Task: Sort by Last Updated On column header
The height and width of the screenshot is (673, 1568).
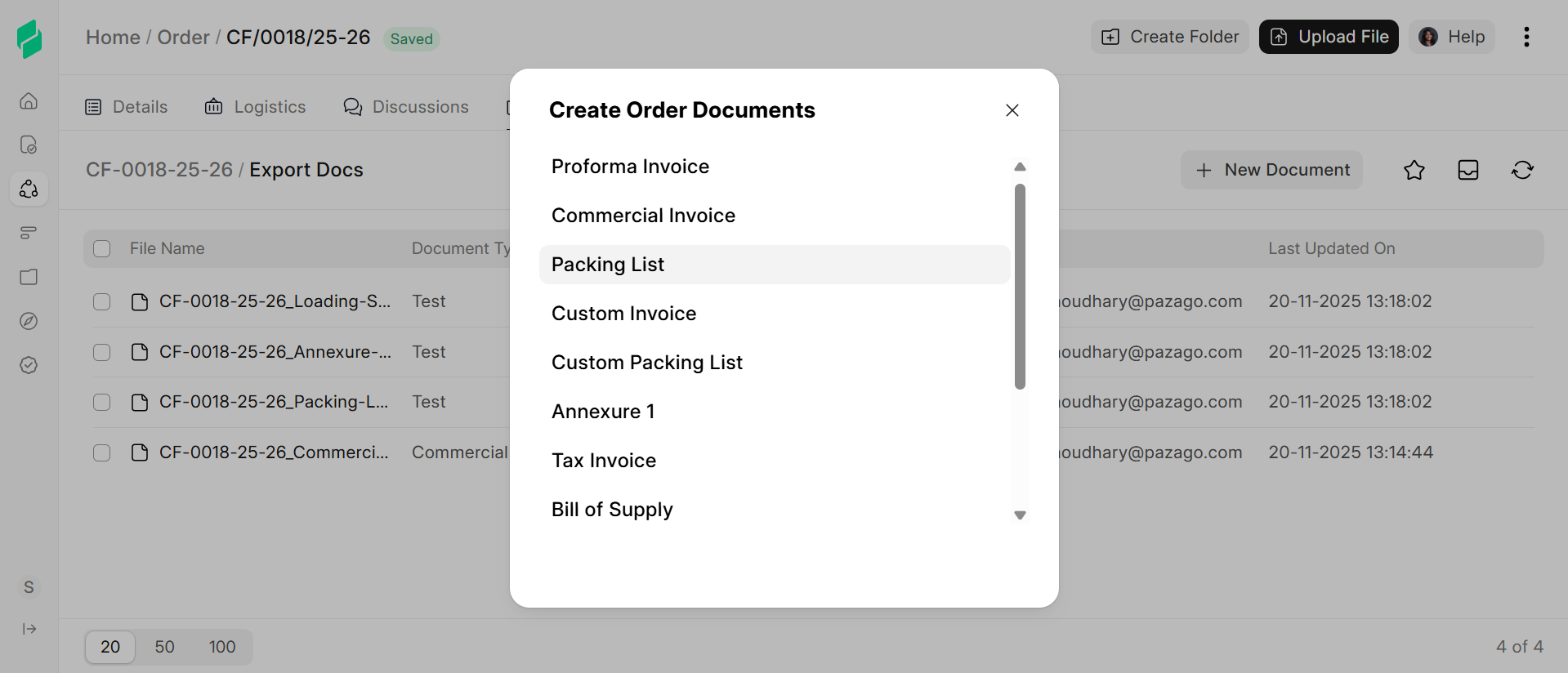Action: (1331, 248)
